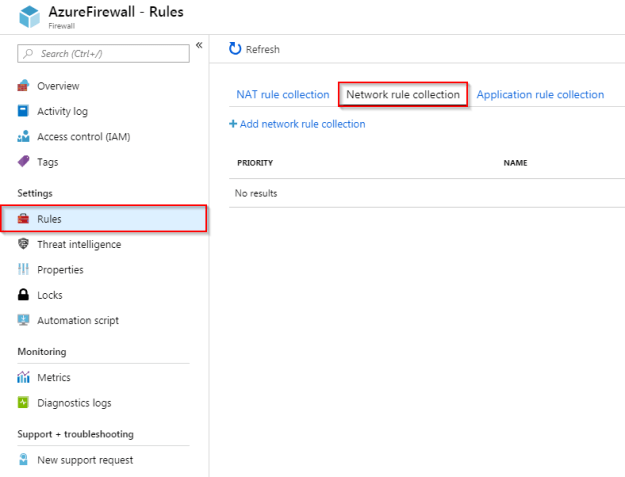Switch to Application rule collection tab
The image size is (625, 477).
[x=540, y=94]
